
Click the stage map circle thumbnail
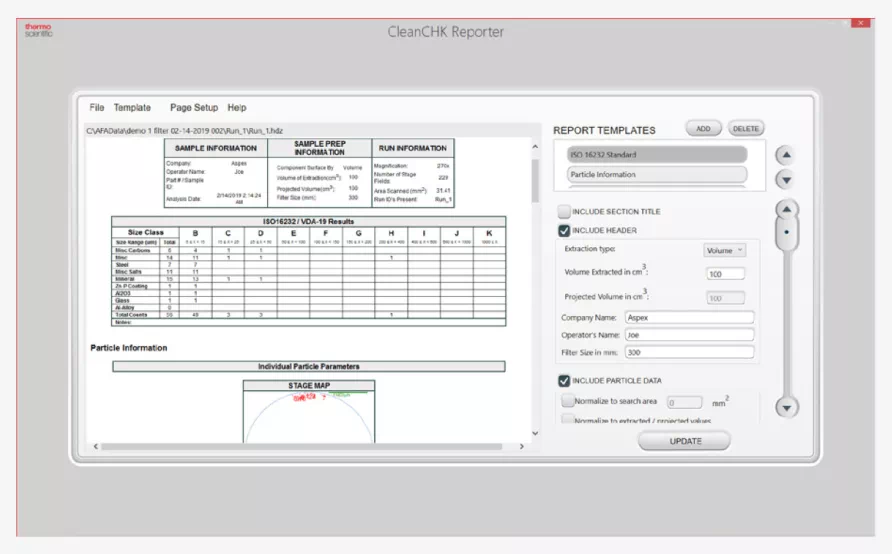pyautogui.click(x=309, y=417)
